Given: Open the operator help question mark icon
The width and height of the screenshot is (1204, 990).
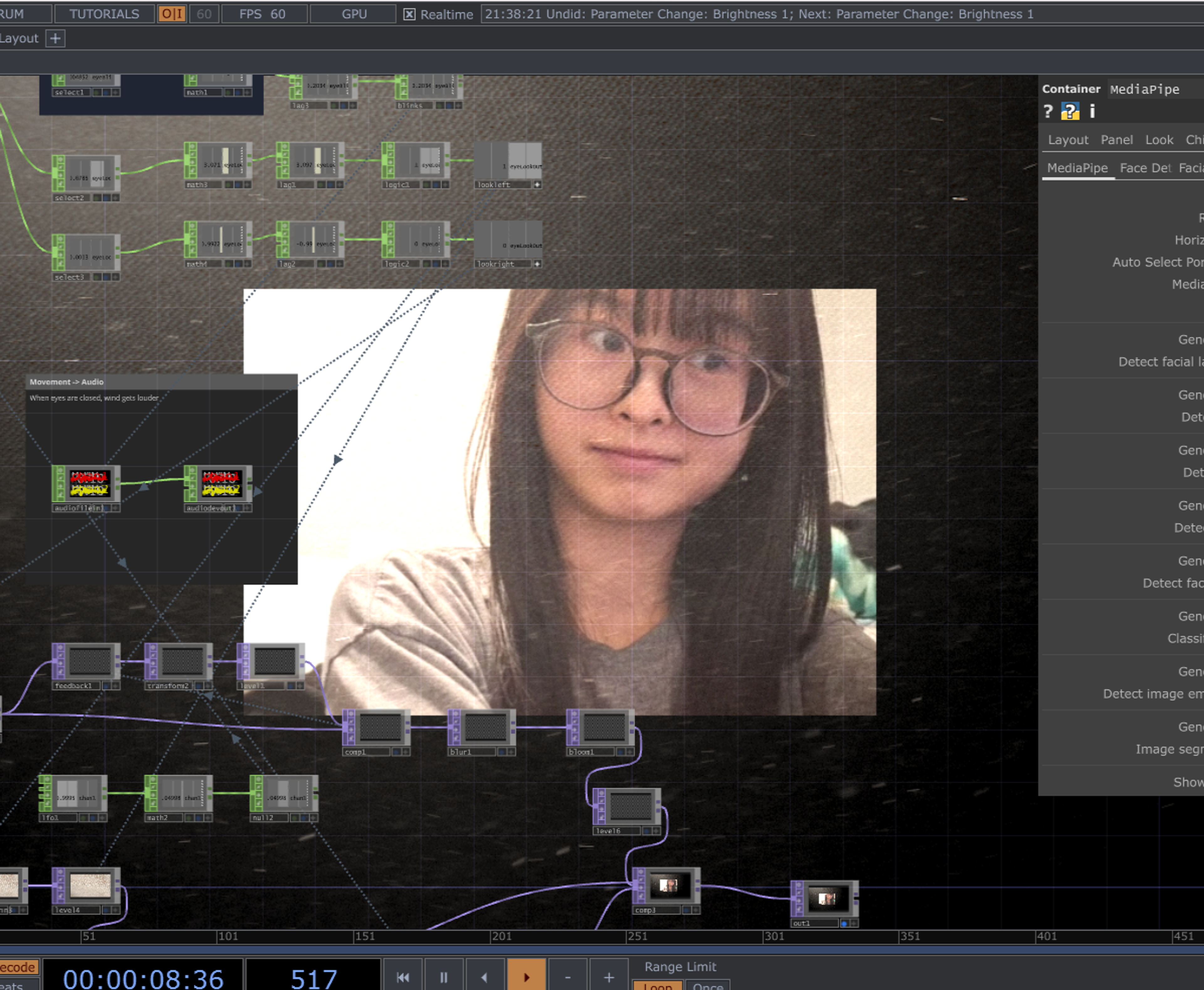Looking at the screenshot, I should [1048, 111].
